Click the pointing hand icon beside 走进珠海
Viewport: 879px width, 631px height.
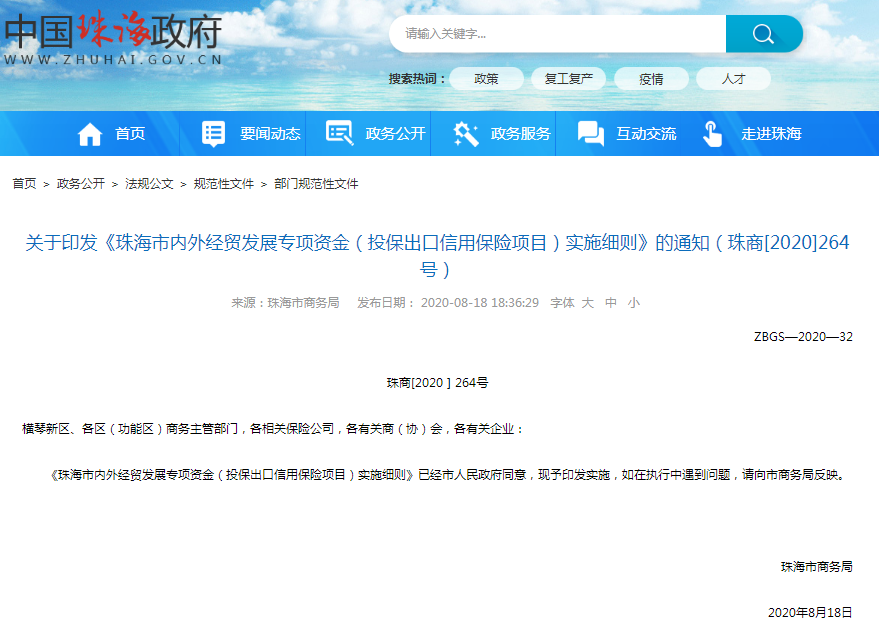713,134
